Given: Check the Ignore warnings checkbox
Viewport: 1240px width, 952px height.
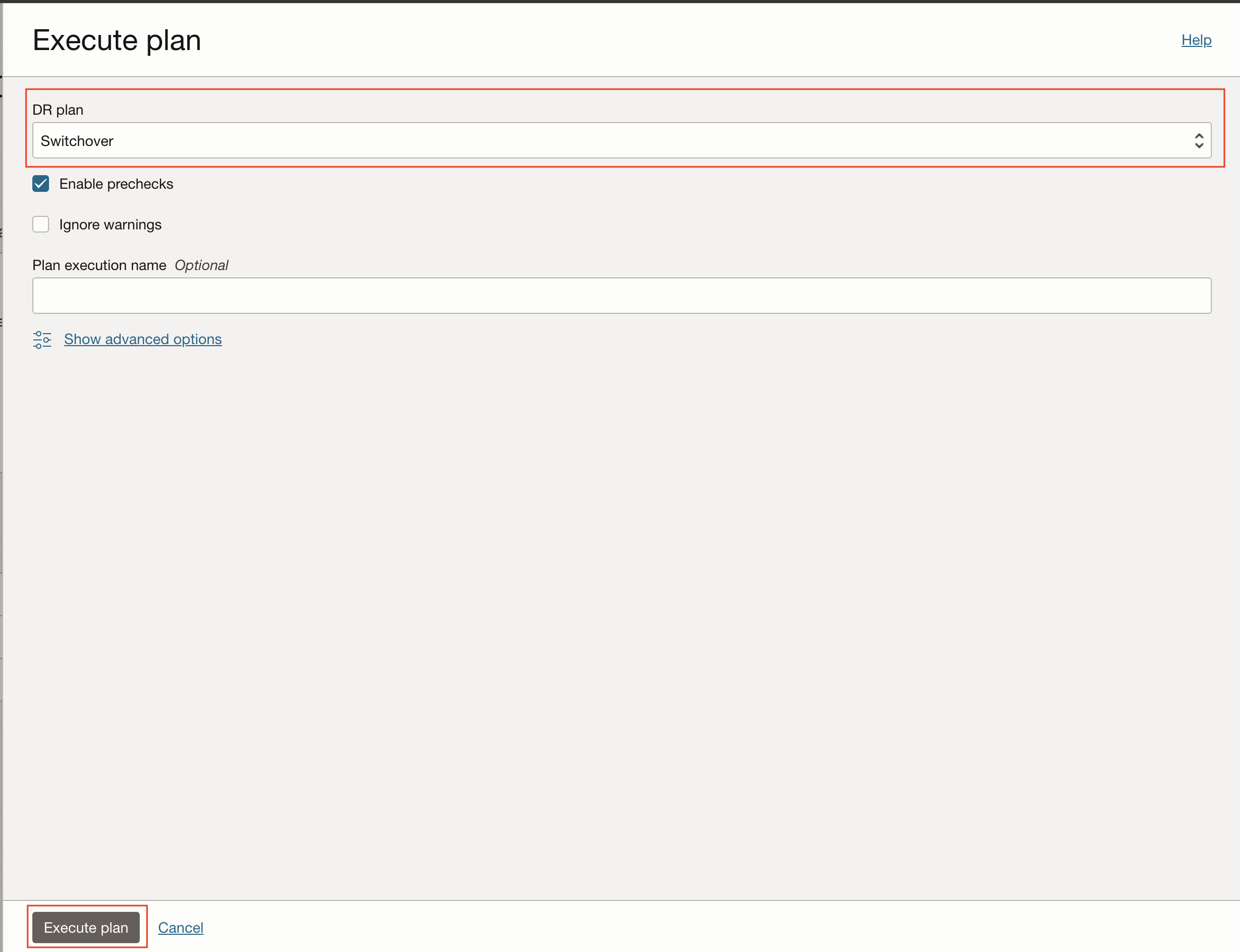Looking at the screenshot, I should point(40,224).
